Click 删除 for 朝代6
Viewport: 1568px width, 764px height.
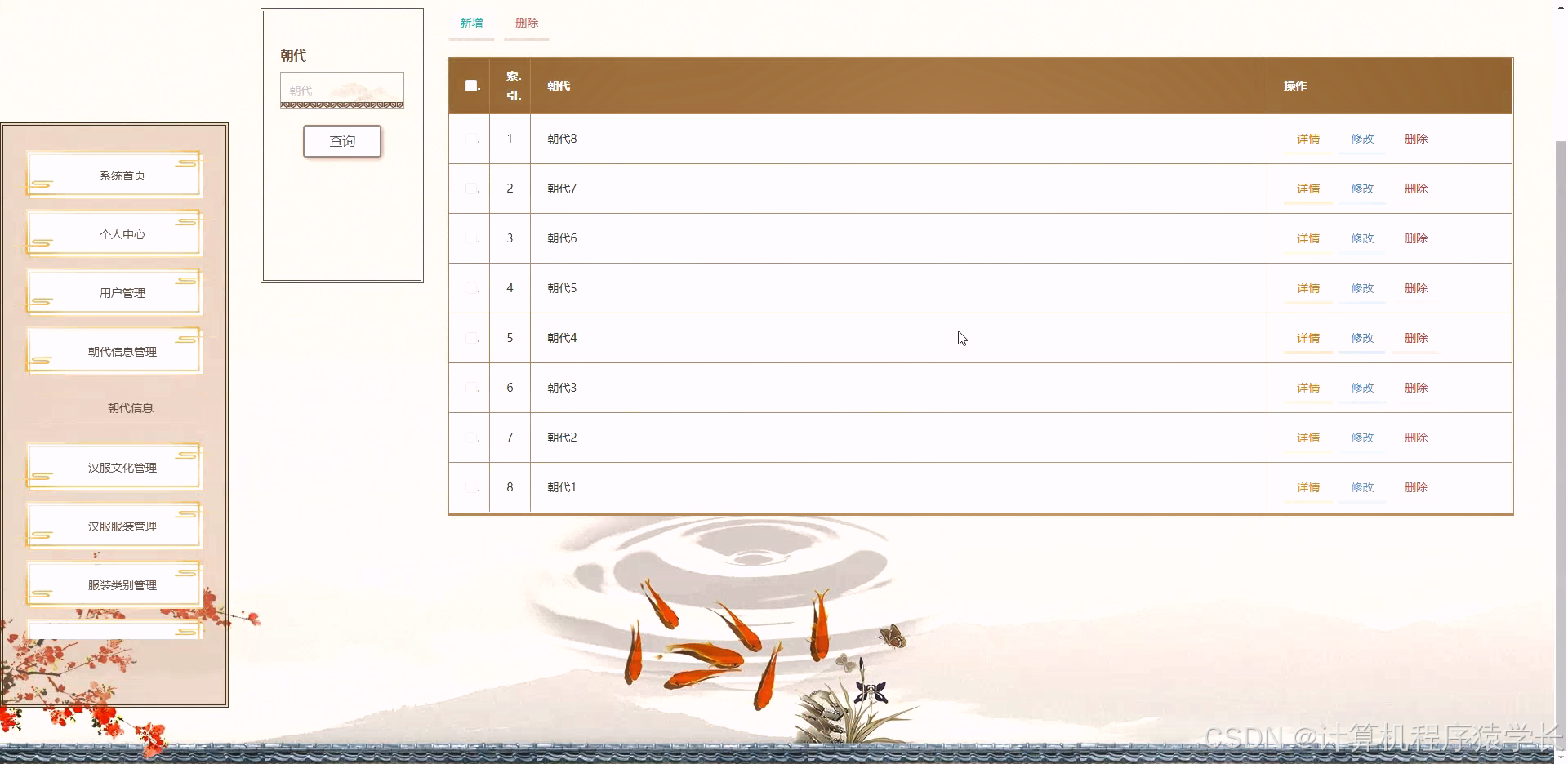(1416, 238)
